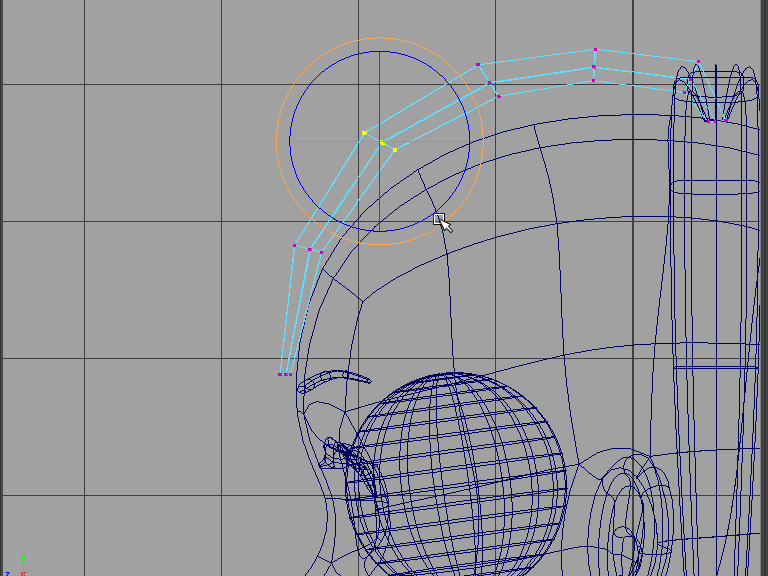Pick the magenta vertex atop the cylinder's left rim
The image size is (768, 576).
tap(698, 62)
